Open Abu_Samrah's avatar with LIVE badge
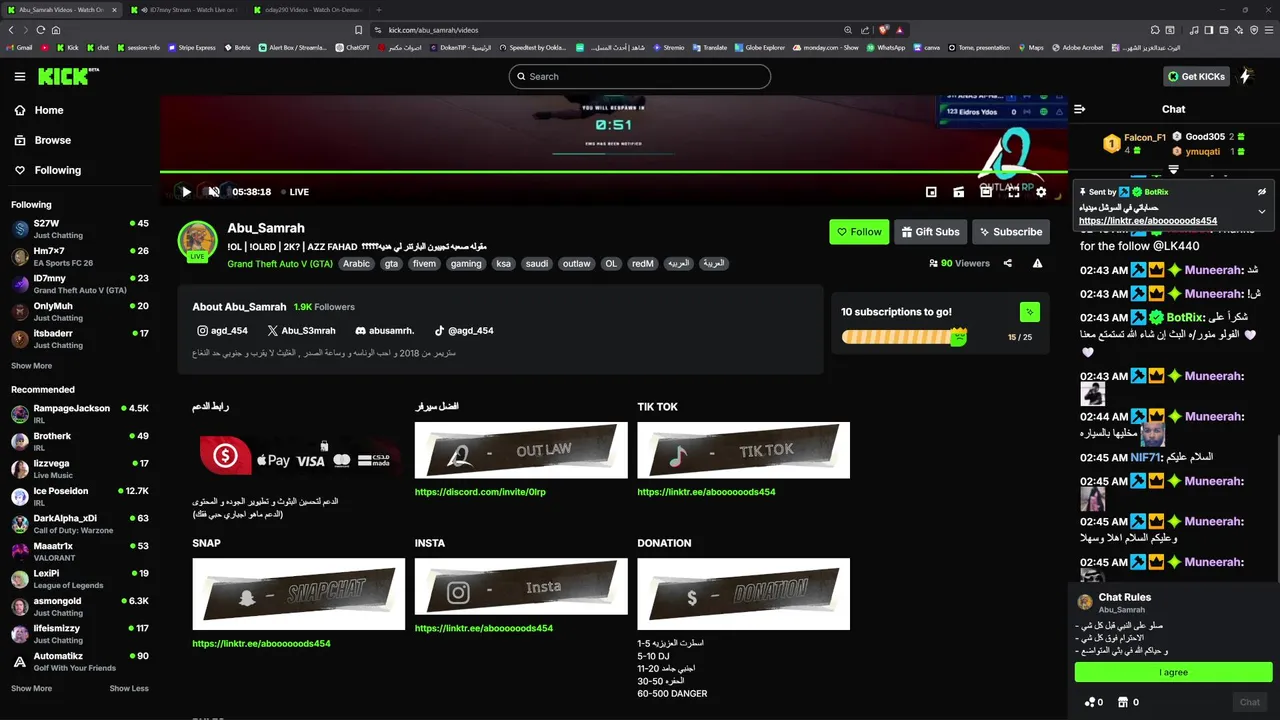 pos(197,241)
